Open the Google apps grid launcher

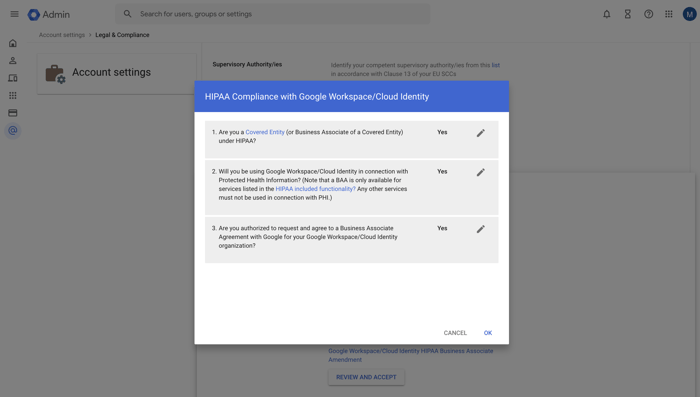point(669,14)
